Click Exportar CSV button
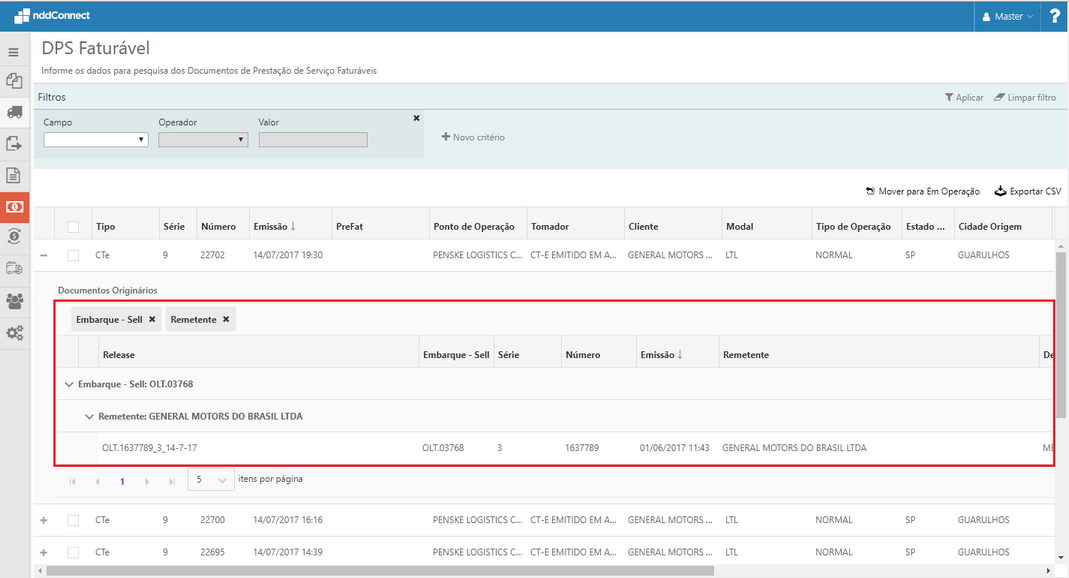 click(x=1028, y=191)
